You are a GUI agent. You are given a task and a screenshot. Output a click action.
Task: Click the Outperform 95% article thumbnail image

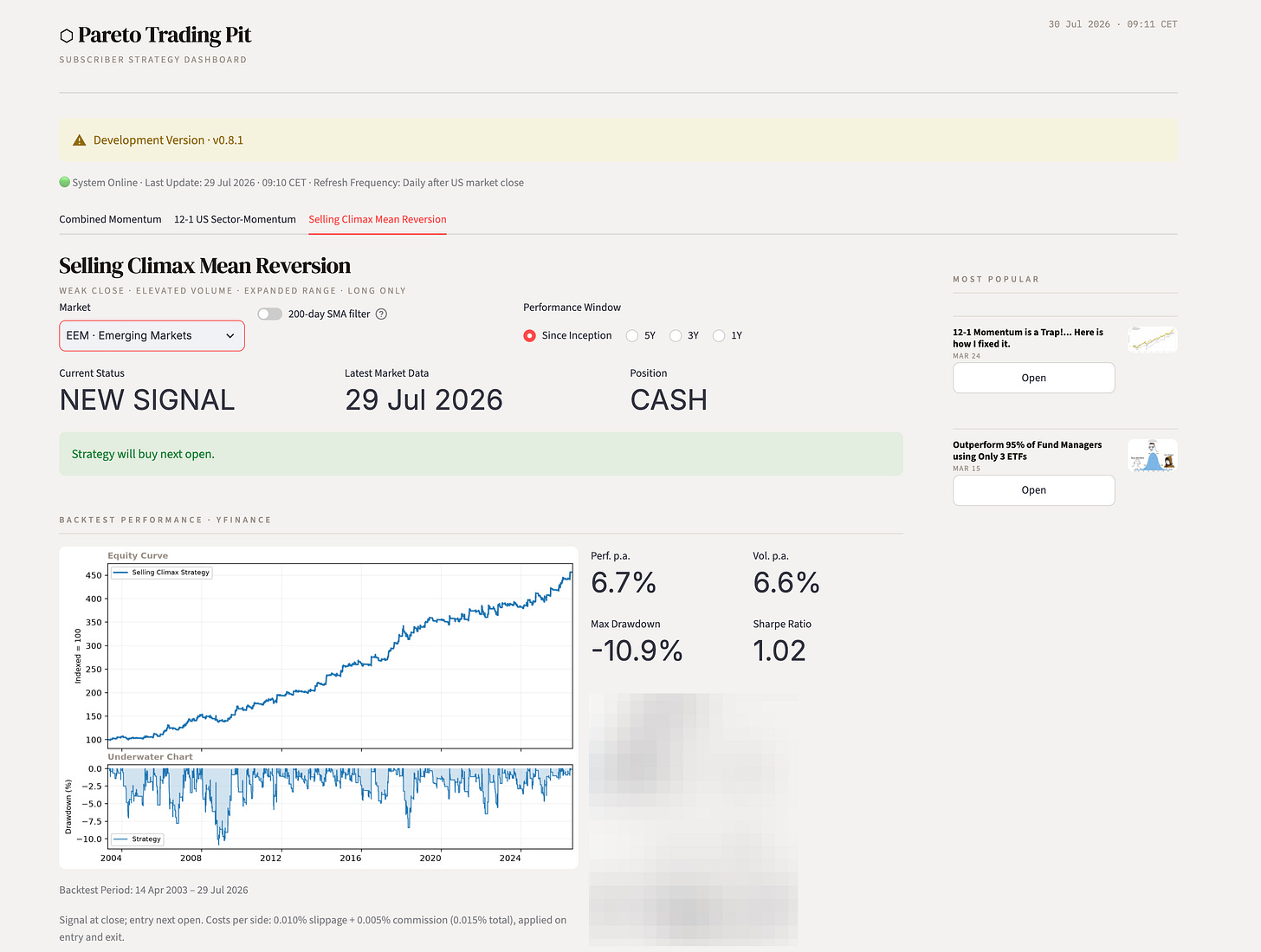(1153, 455)
